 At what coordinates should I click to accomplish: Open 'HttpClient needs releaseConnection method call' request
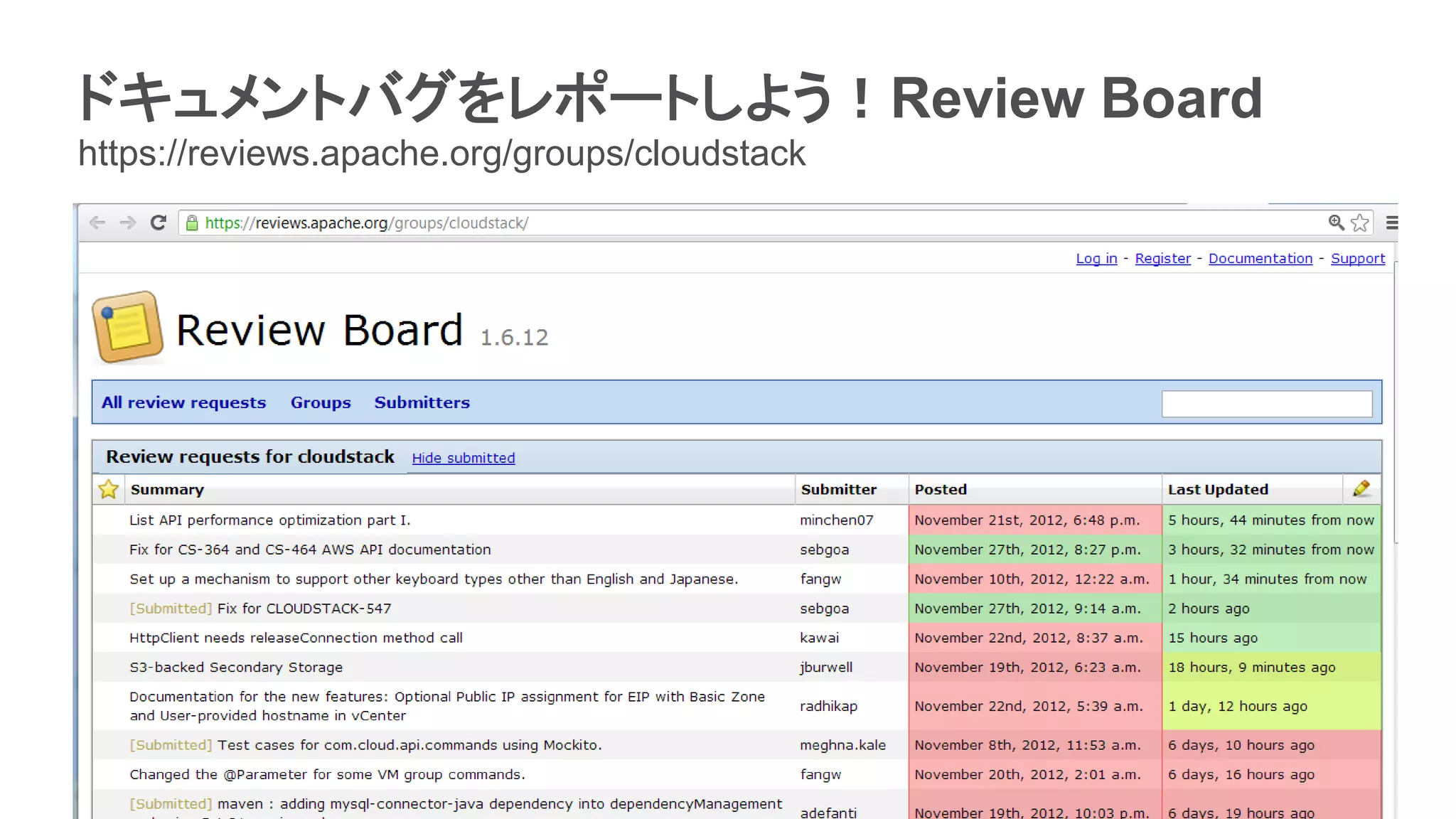coord(296,638)
